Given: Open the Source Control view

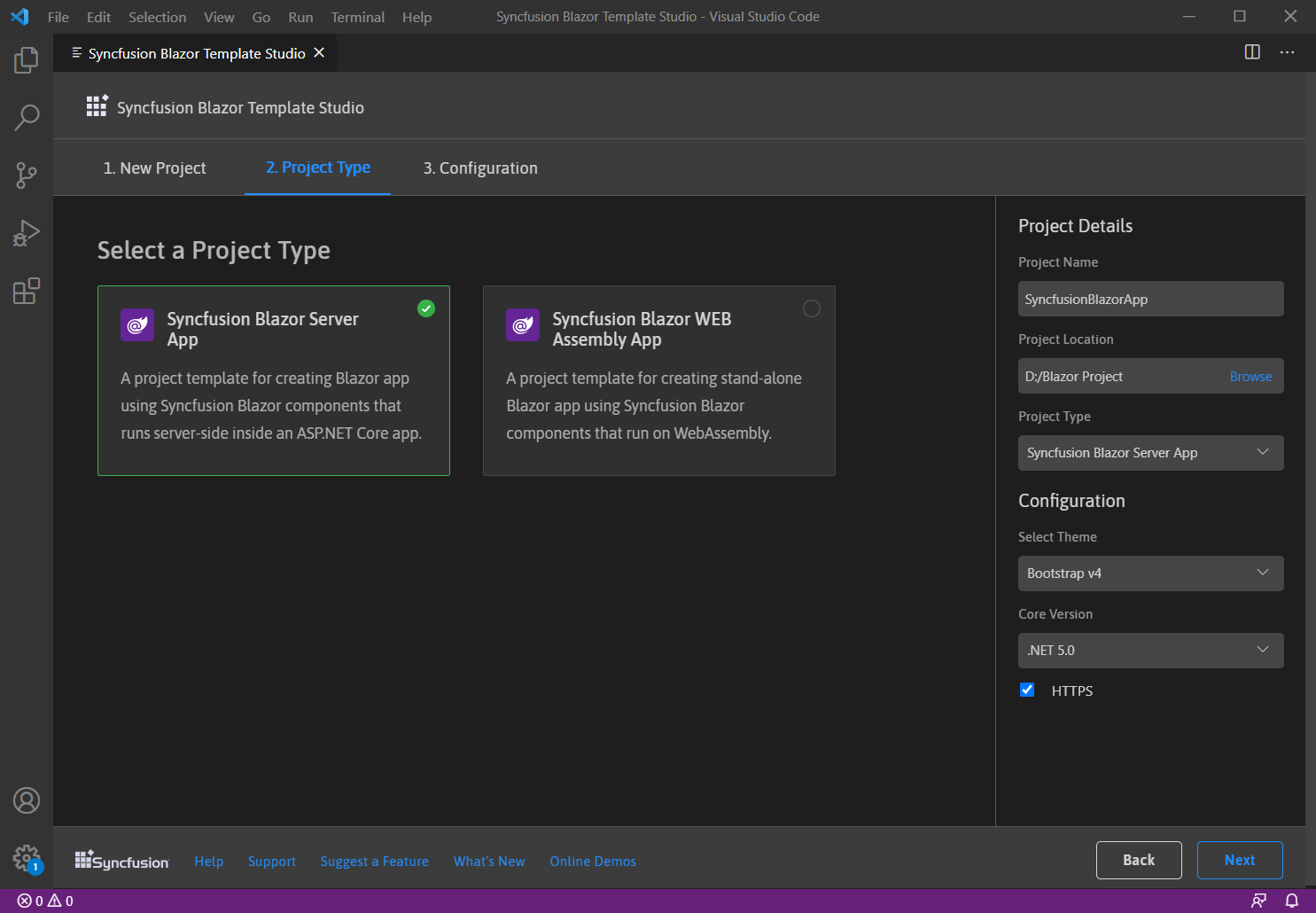Looking at the screenshot, I should [27, 175].
